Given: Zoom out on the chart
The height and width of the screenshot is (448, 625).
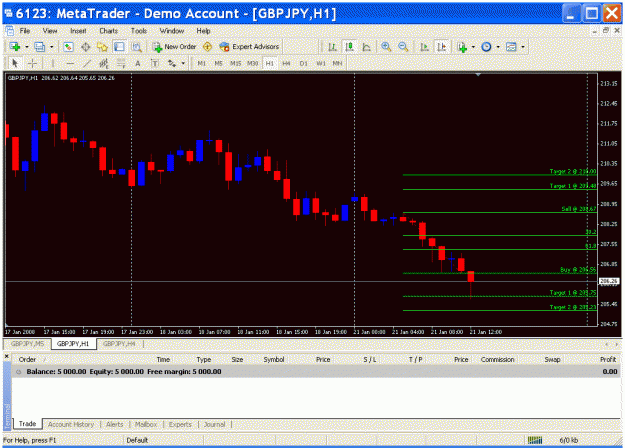Looking at the screenshot, I should (403, 47).
